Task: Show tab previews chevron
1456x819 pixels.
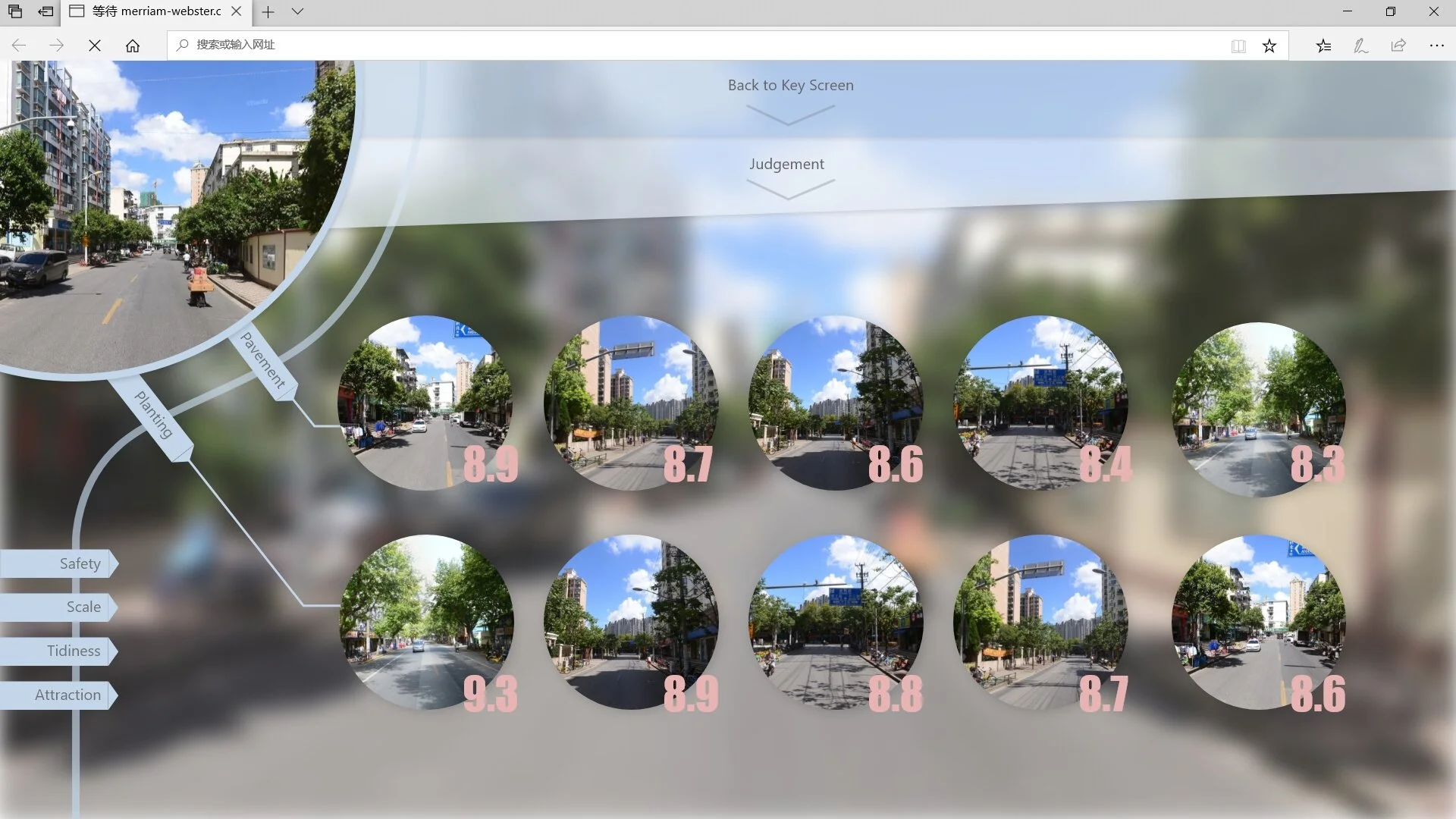Action: [x=297, y=11]
